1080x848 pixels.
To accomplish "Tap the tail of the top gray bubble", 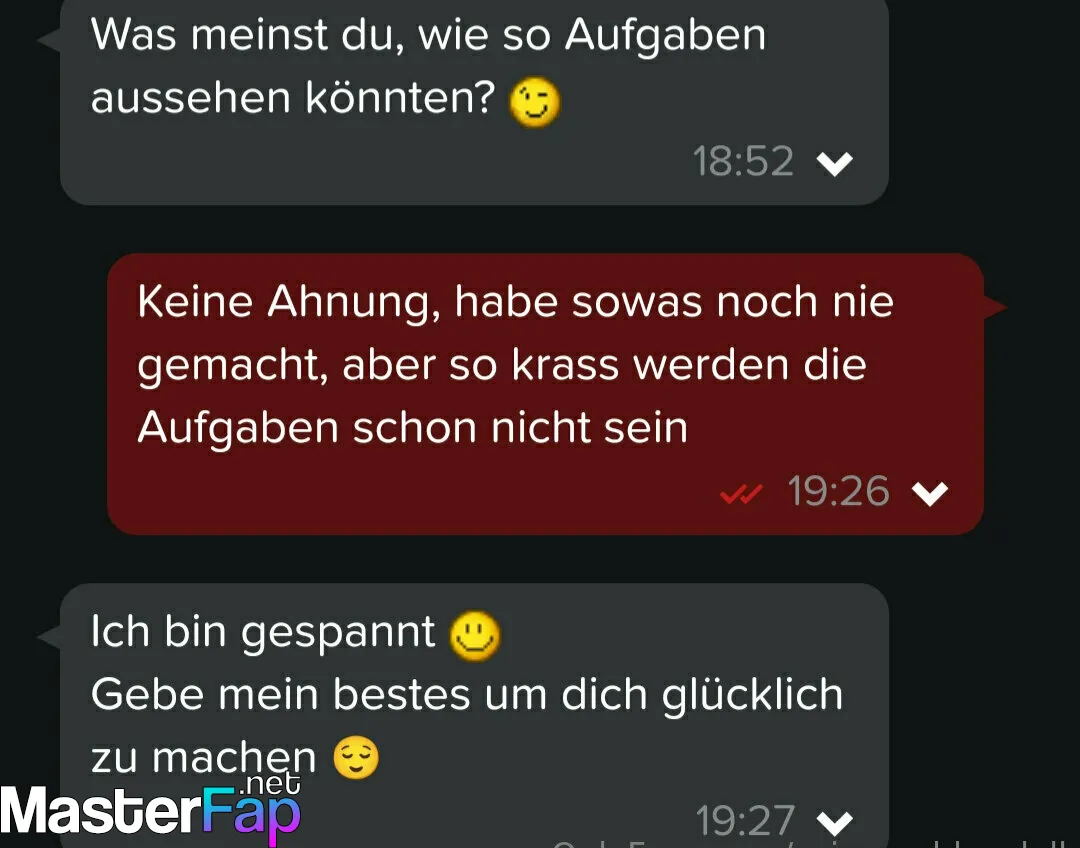I will pyautogui.click(x=50, y=39).
